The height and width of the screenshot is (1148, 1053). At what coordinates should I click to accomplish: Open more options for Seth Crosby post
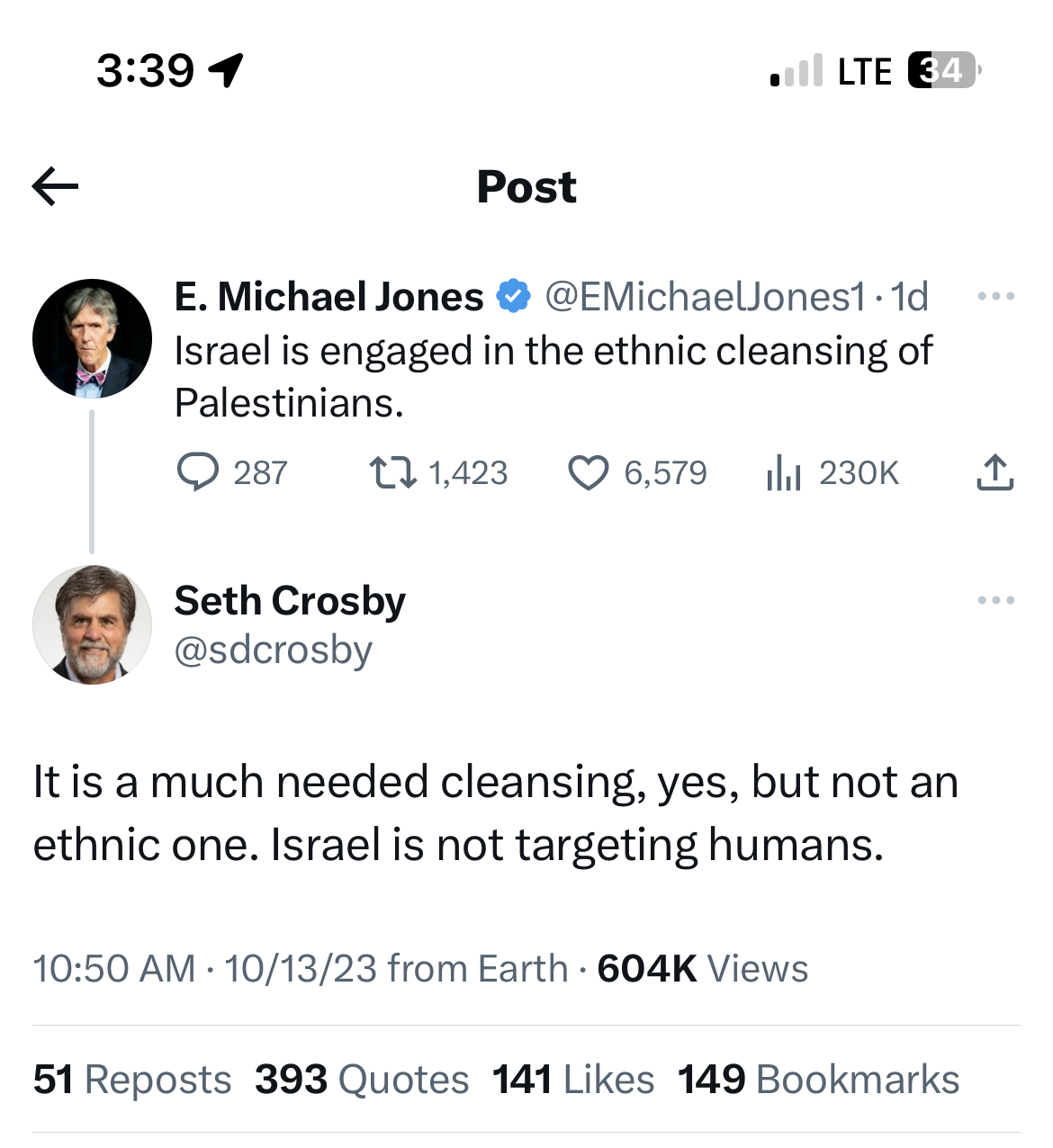point(995,600)
